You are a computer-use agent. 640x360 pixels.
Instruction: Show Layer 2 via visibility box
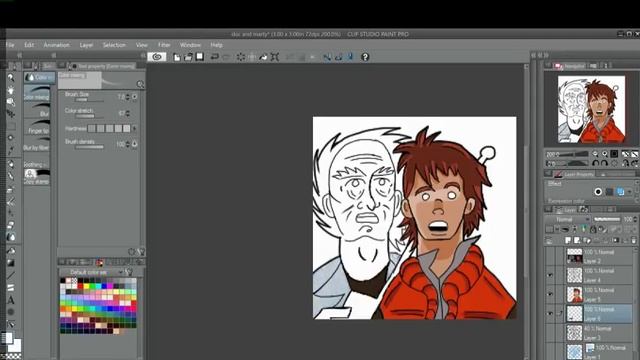[550, 256]
